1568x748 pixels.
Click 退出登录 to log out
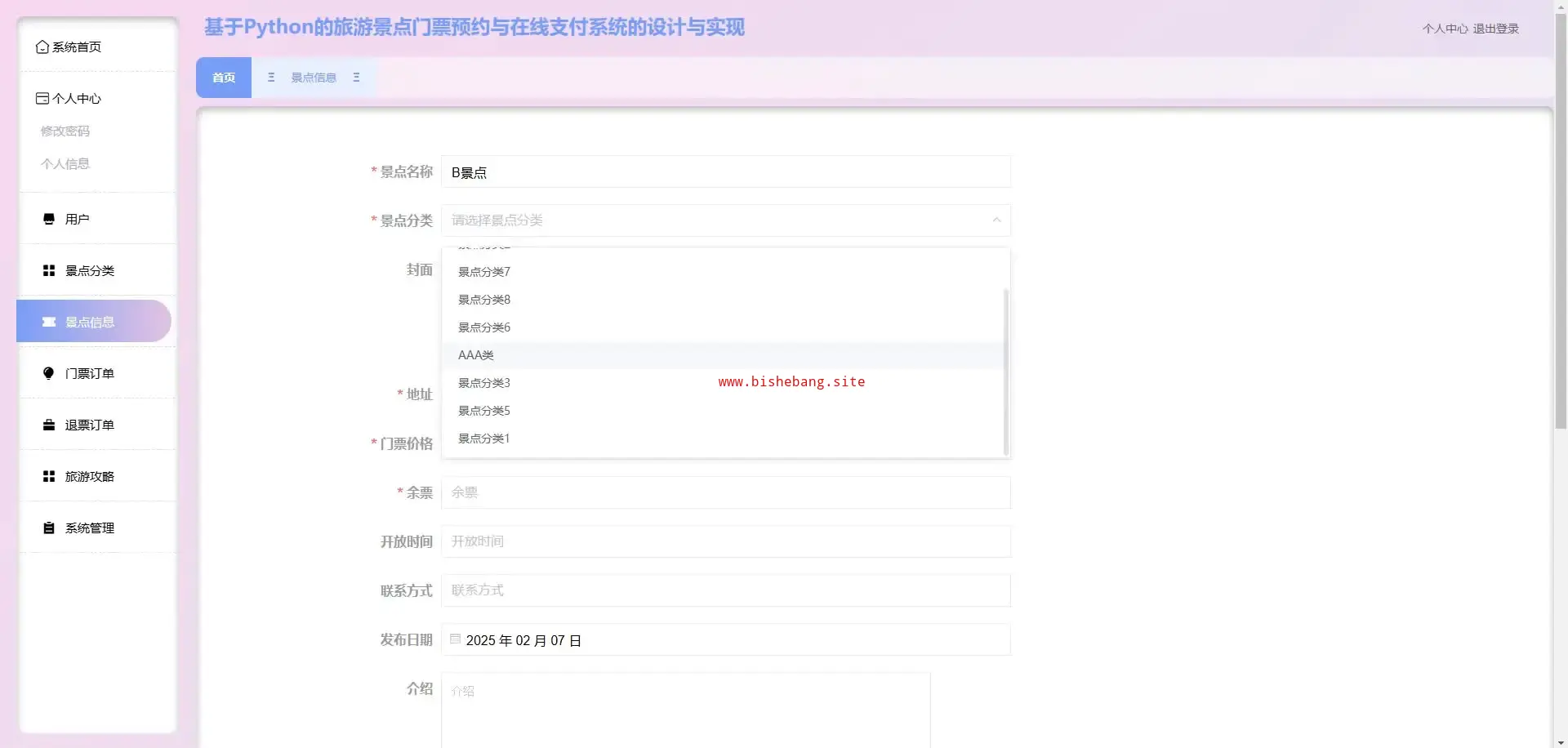pyautogui.click(x=1496, y=29)
